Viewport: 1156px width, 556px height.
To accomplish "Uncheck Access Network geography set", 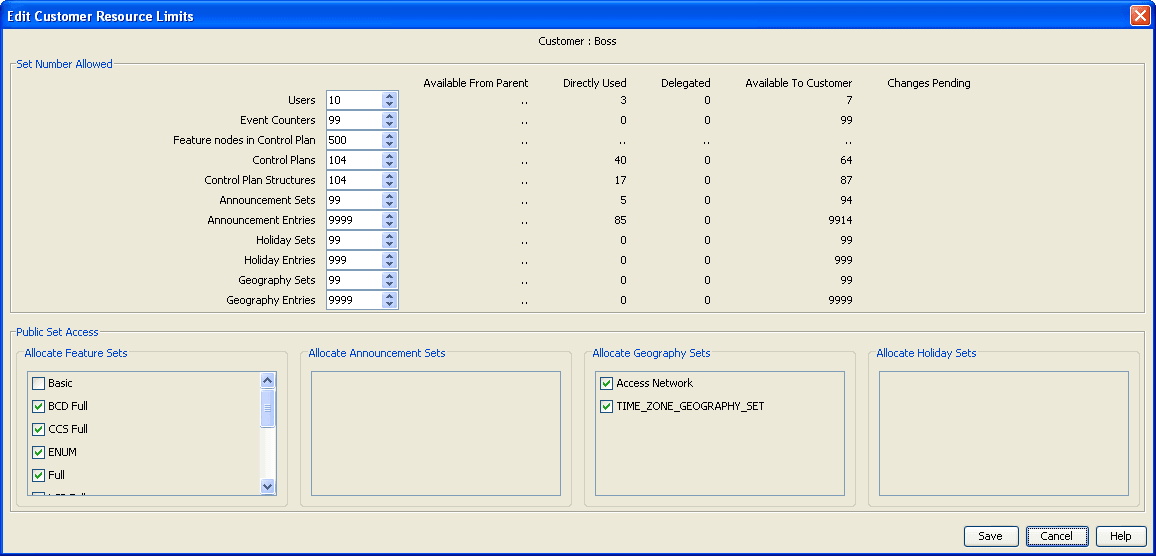I will click(607, 383).
